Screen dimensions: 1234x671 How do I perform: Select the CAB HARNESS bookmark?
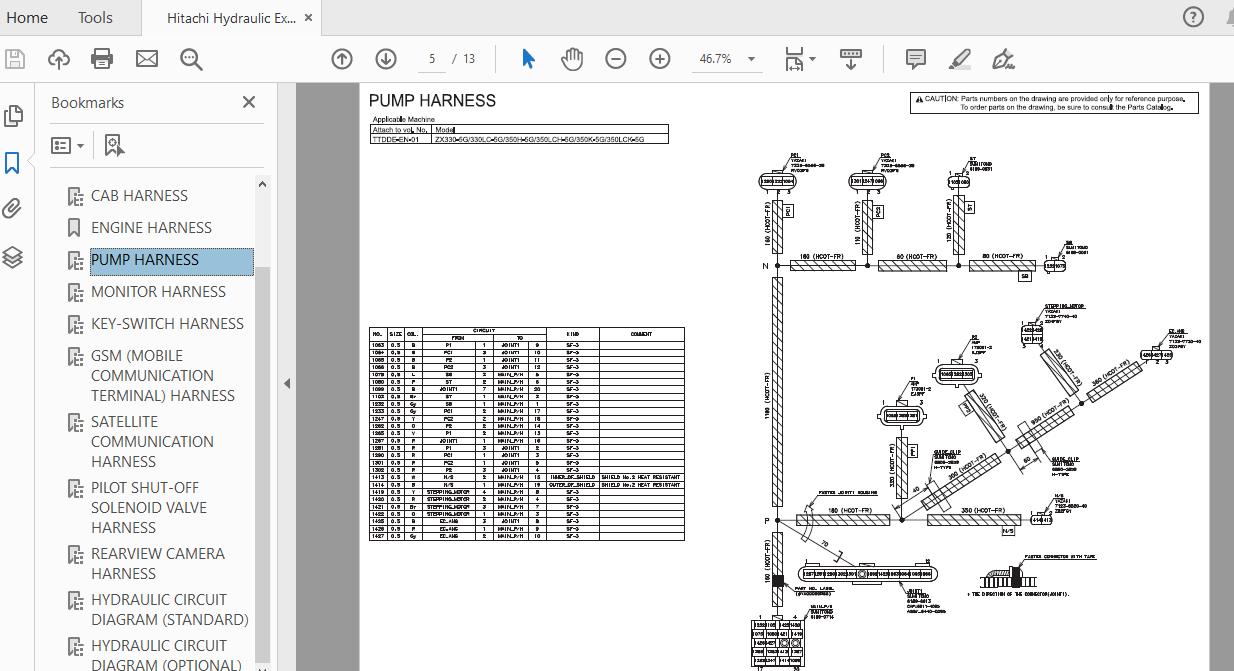click(x=139, y=196)
